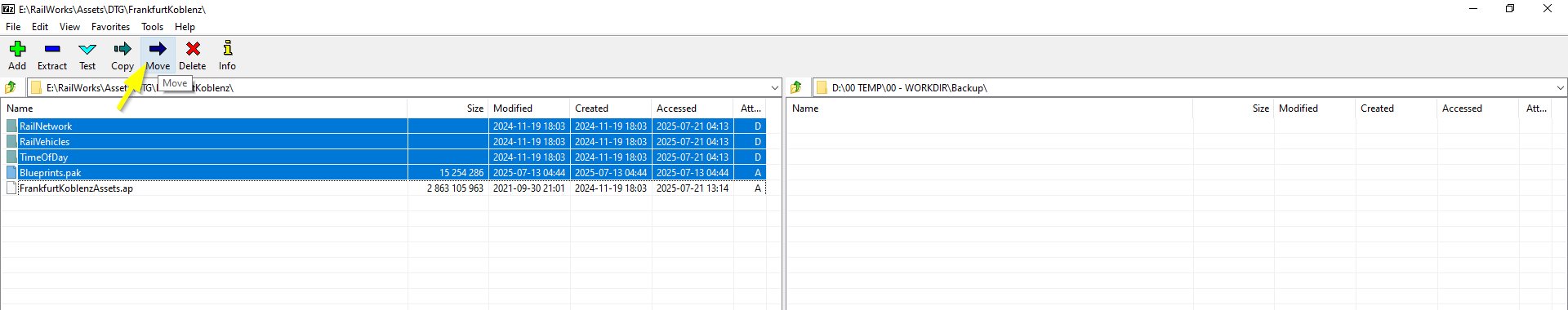Restore down the 7-Zip window

pos(1510,9)
